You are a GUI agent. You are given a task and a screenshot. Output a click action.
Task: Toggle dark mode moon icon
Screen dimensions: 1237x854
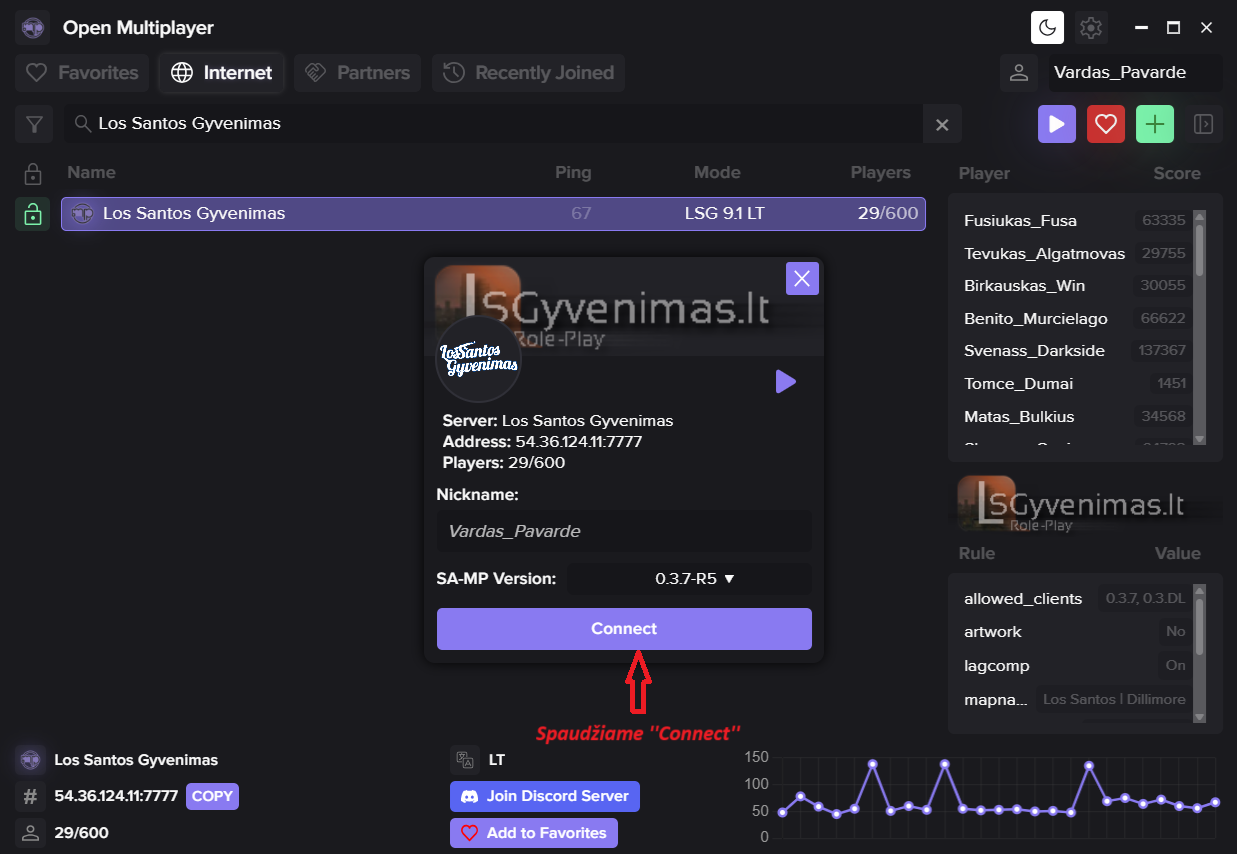[1047, 28]
